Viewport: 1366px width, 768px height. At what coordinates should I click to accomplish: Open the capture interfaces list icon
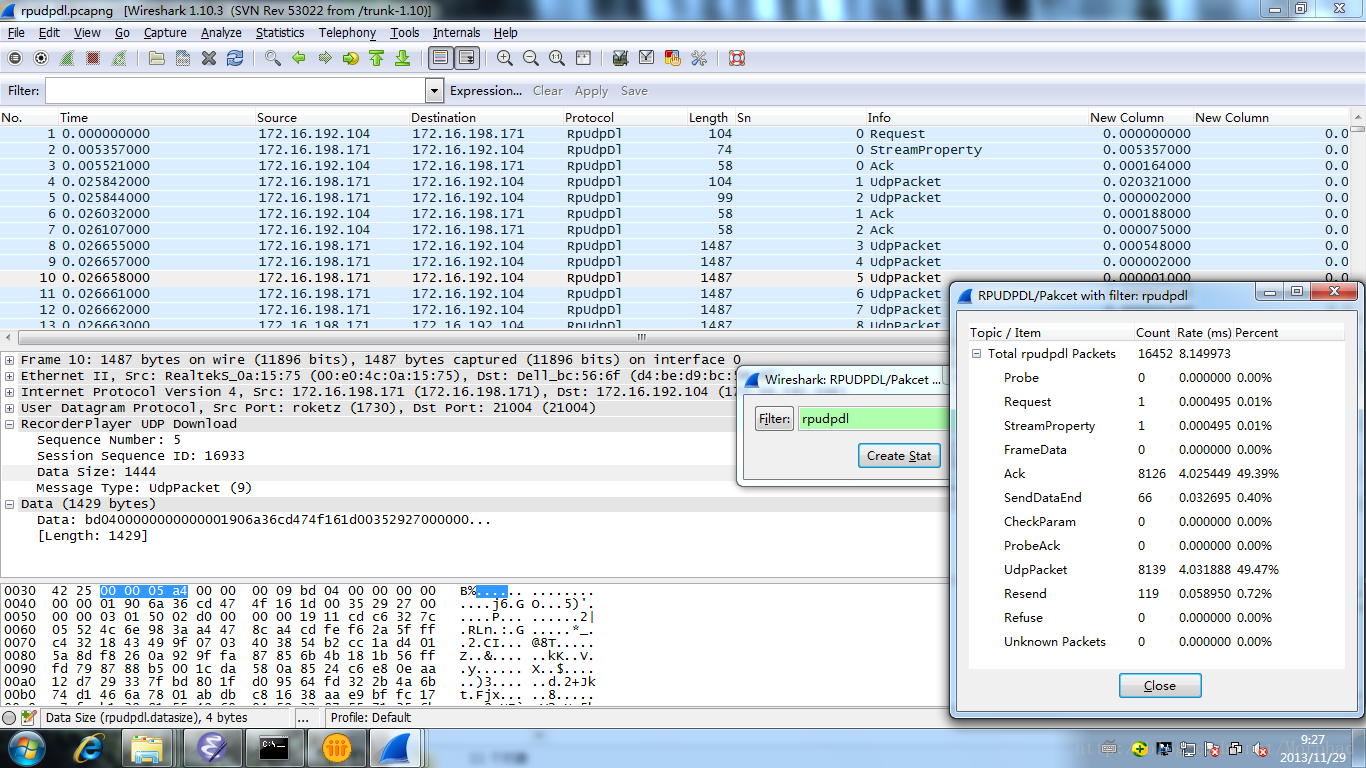(x=15, y=58)
